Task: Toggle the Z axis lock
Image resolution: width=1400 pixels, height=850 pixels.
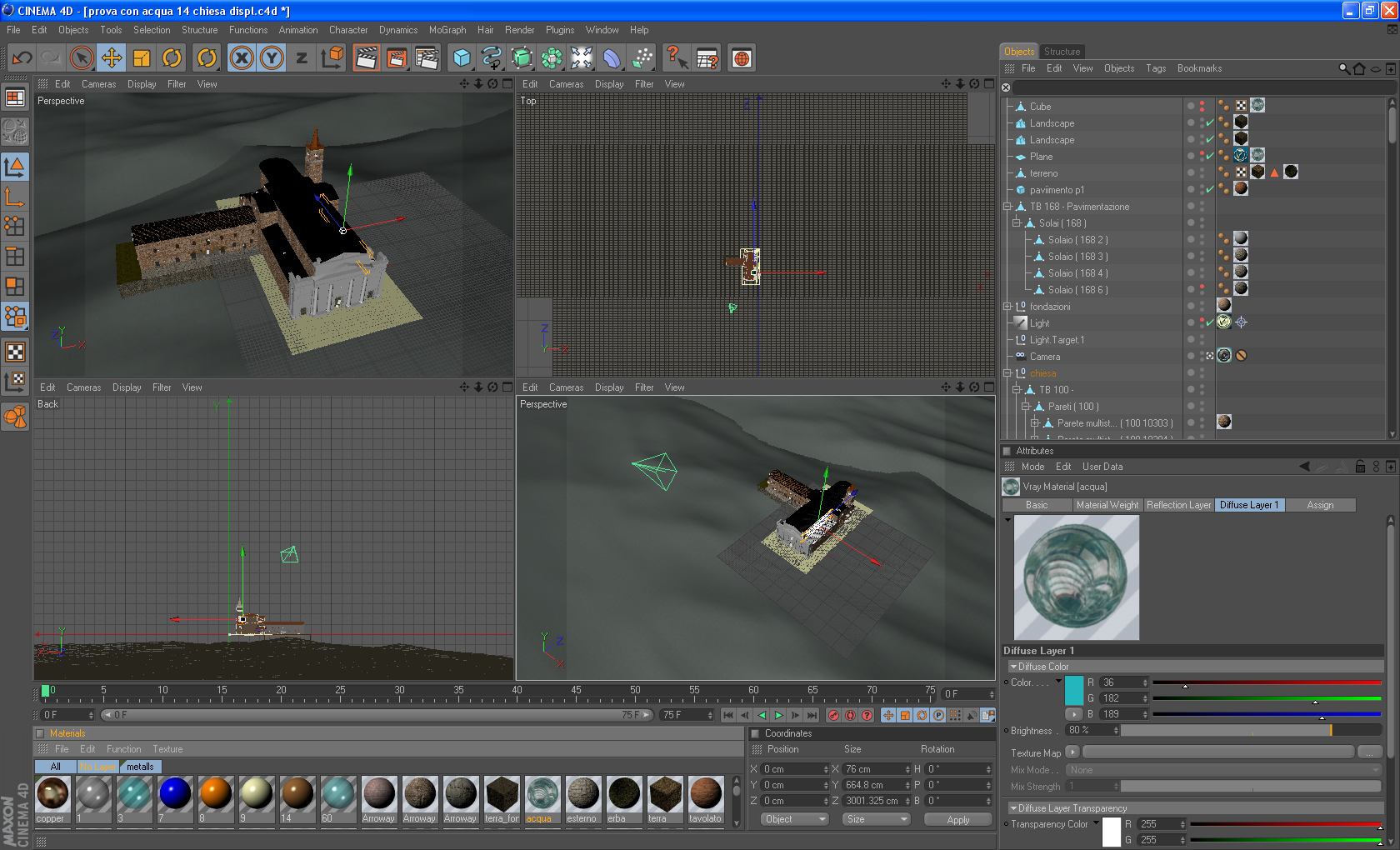Action: pyautogui.click(x=302, y=57)
